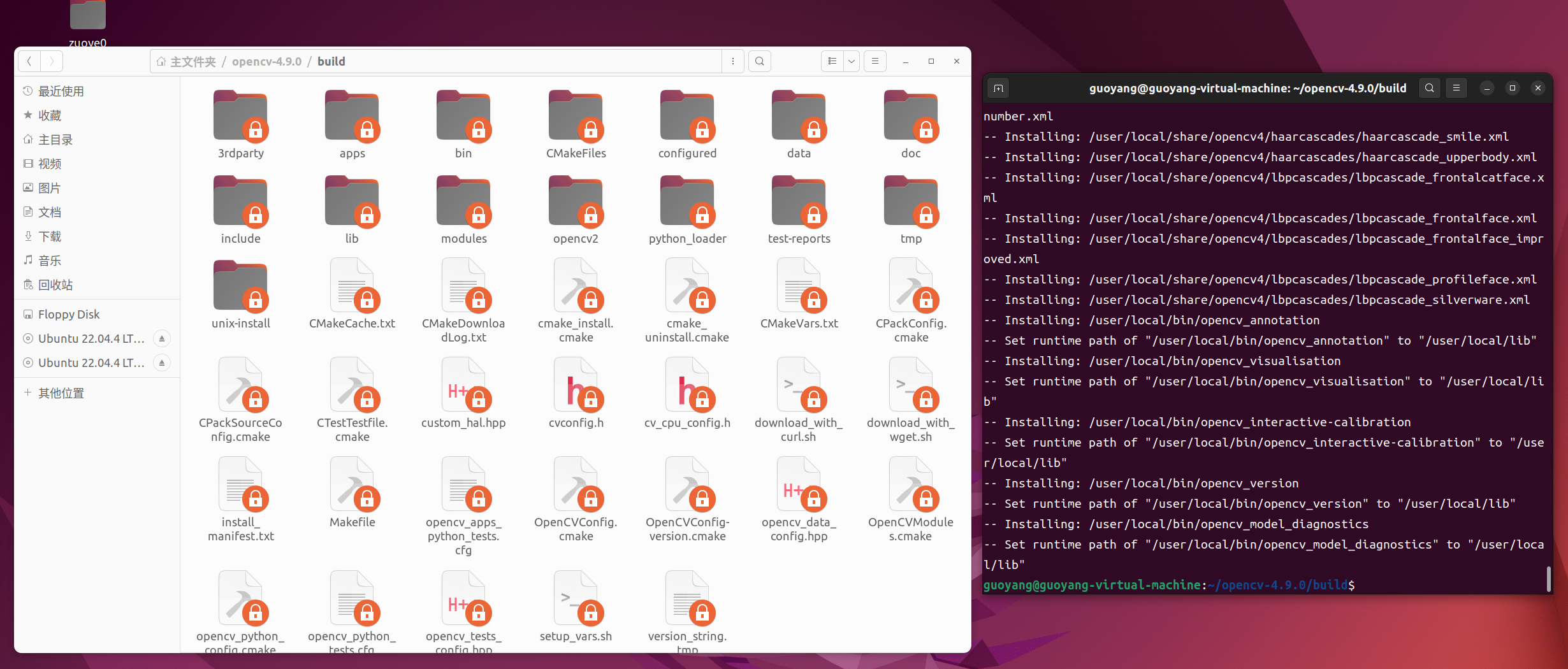Open 音乐 in the sidebar

click(97, 261)
